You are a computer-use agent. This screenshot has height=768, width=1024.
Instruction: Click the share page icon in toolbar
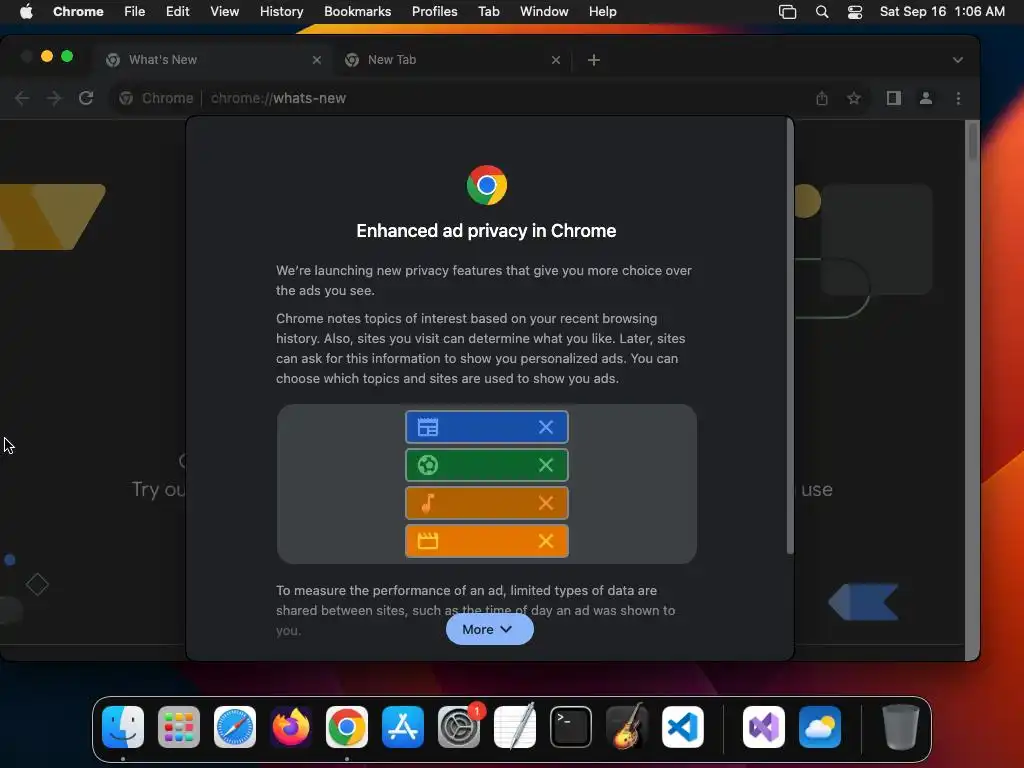point(822,98)
